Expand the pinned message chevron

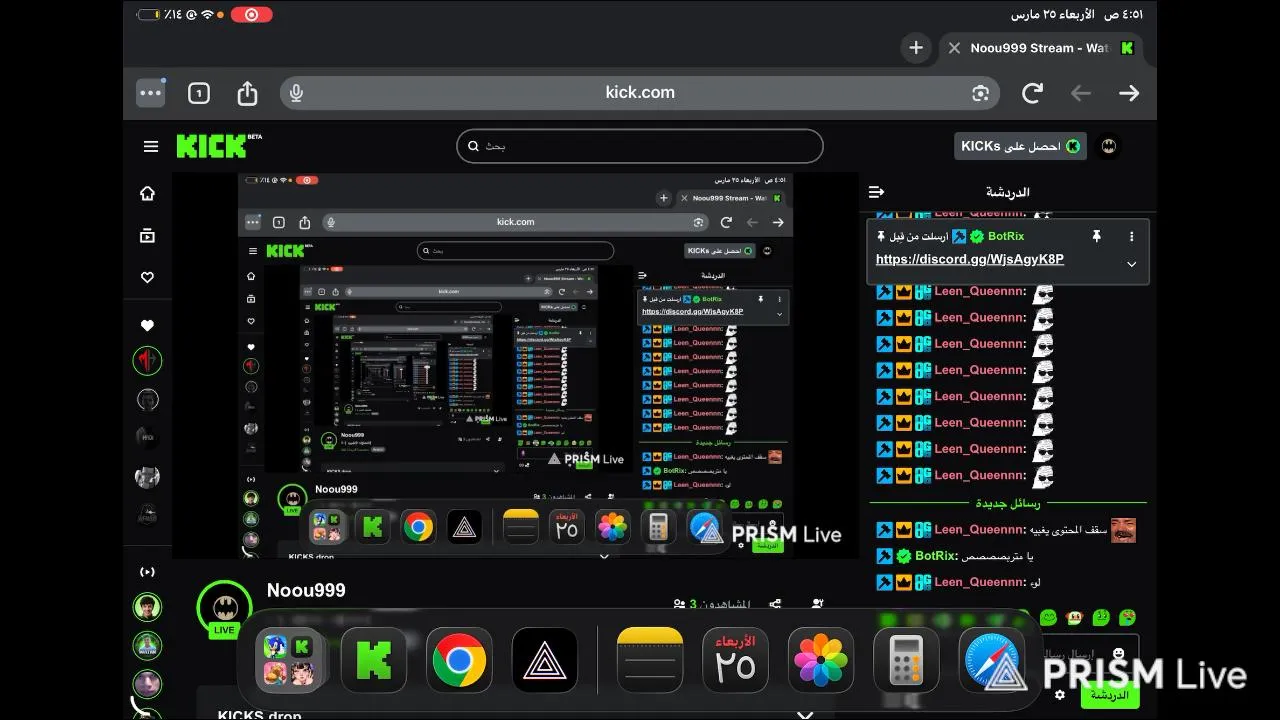[1131, 264]
